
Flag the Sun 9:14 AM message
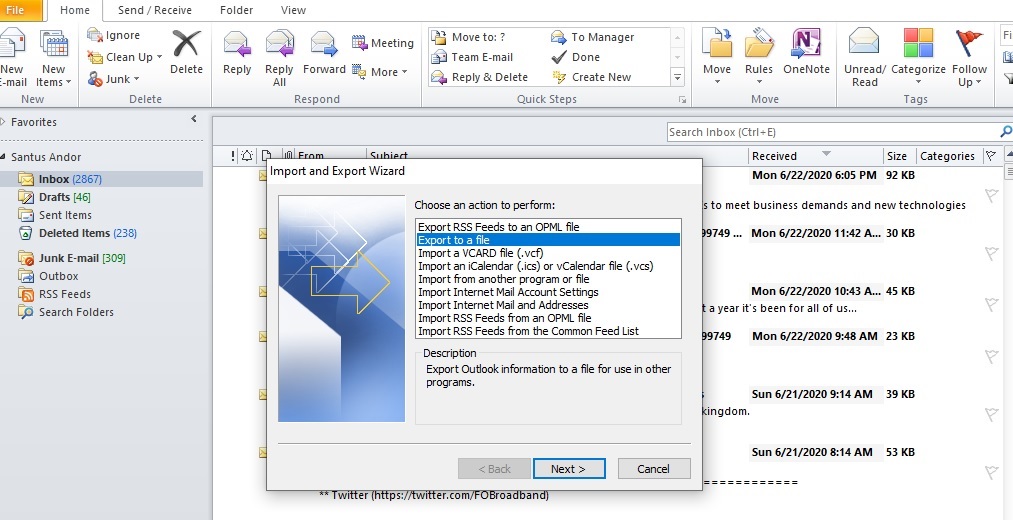click(991, 414)
